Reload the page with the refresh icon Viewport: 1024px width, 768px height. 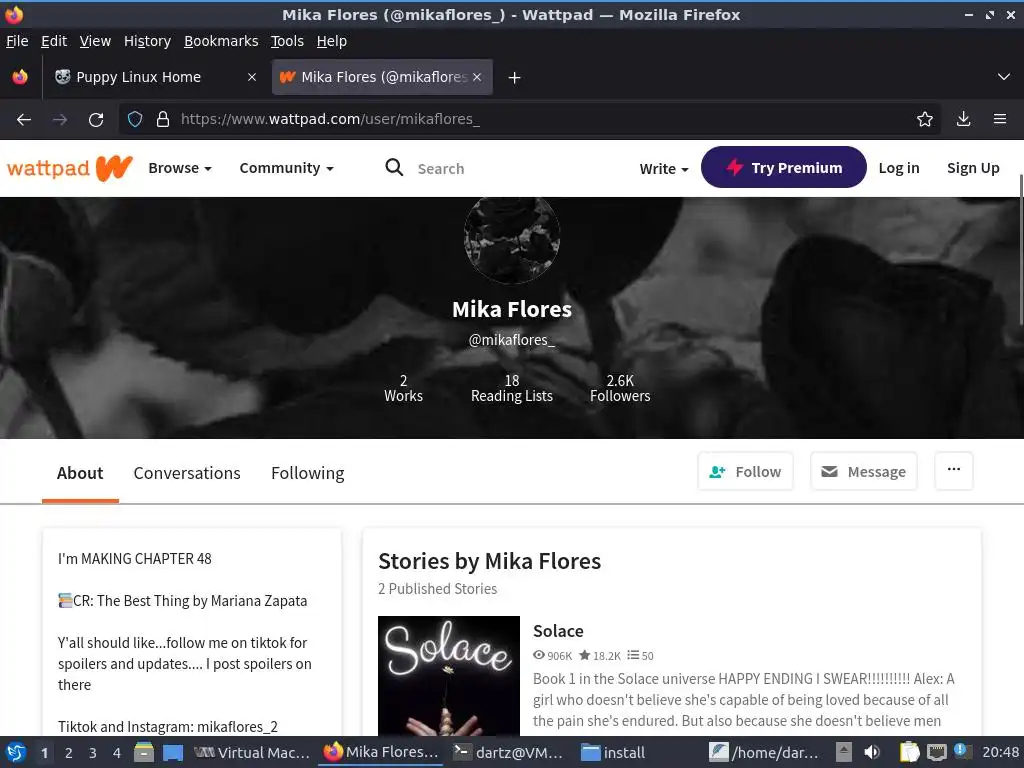click(x=96, y=120)
